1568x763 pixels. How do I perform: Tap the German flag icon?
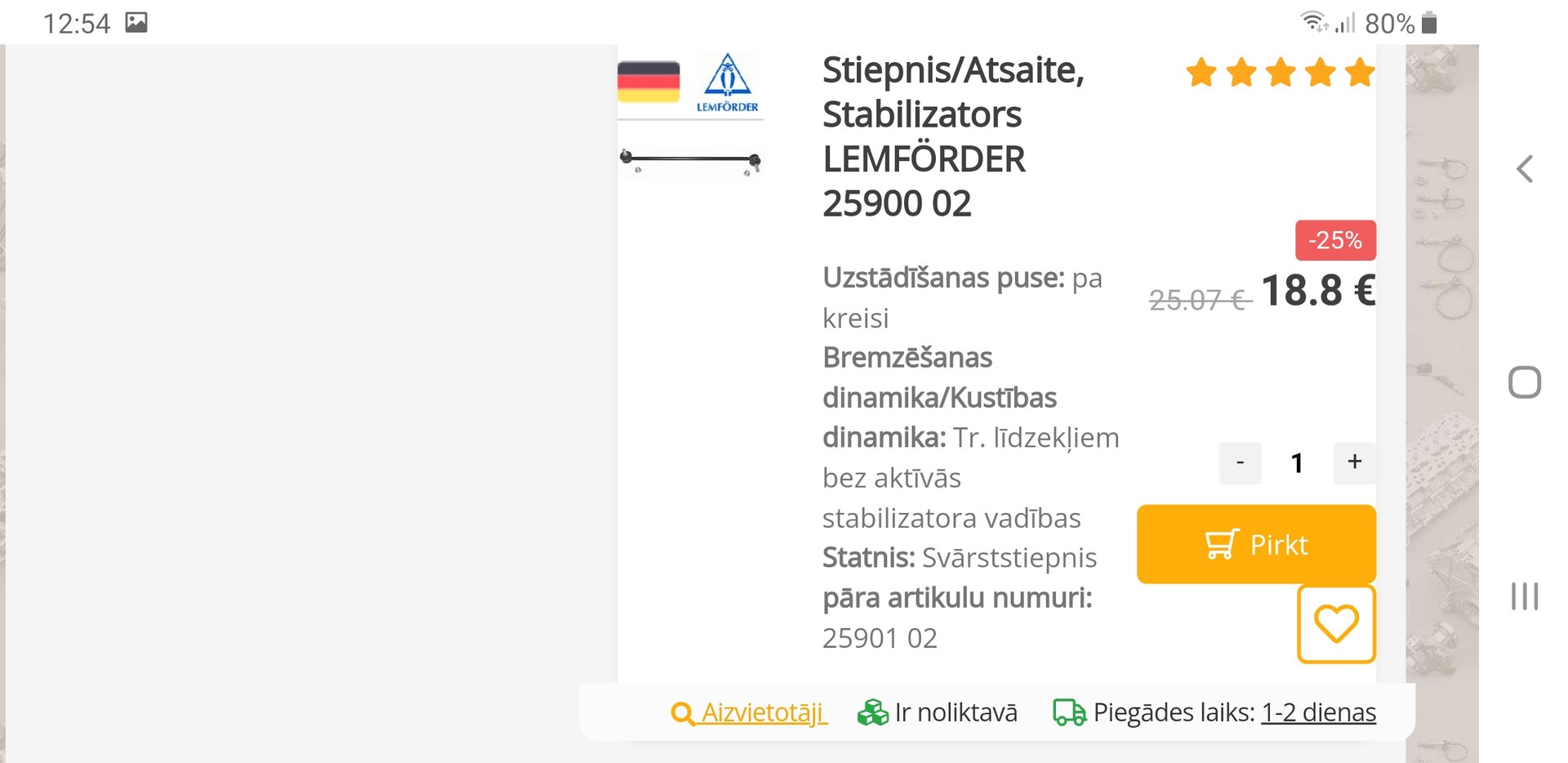click(x=648, y=82)
